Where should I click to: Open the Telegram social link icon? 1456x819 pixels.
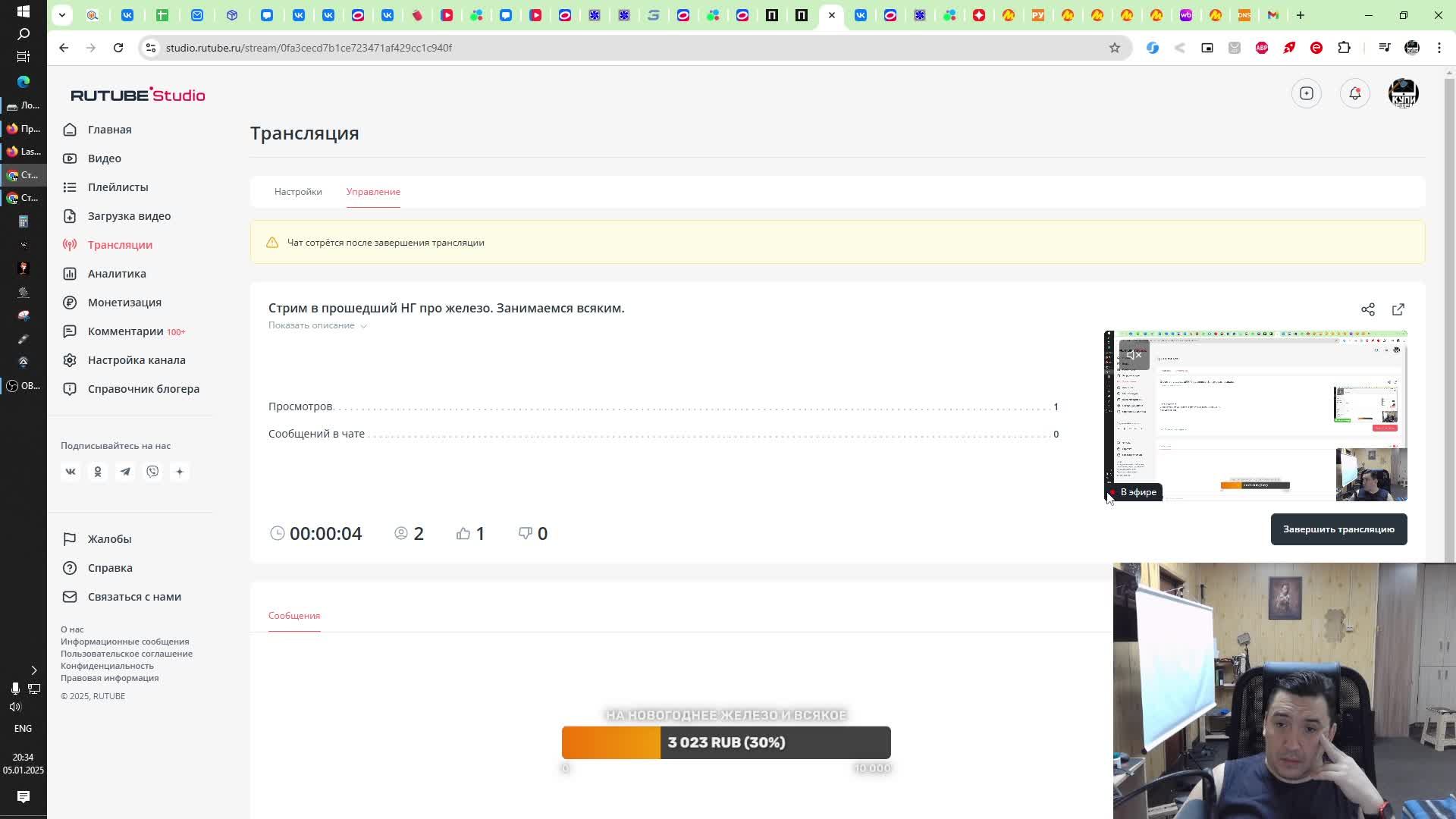(x=125, y=472)
